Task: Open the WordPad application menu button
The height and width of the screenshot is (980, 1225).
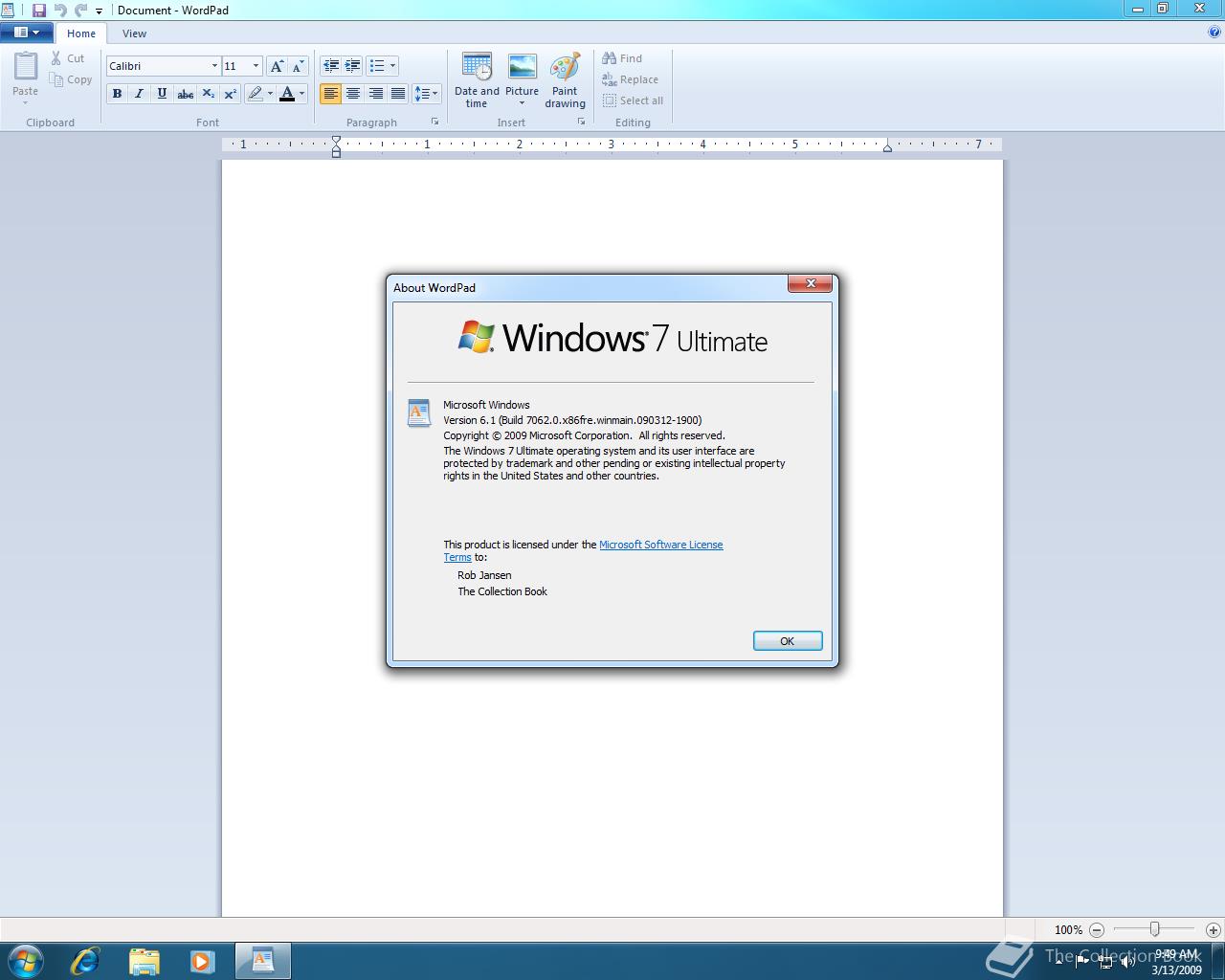Action: pos(26,33)
